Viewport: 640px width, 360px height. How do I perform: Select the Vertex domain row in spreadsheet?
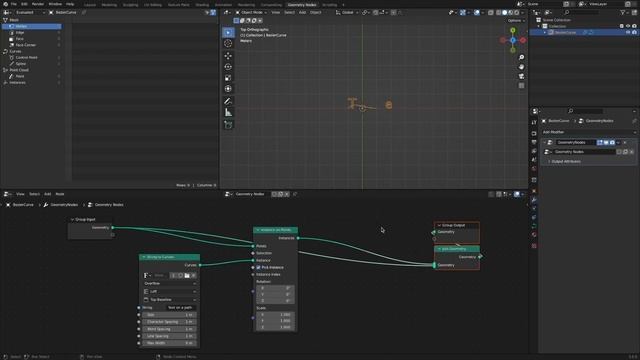31,26
